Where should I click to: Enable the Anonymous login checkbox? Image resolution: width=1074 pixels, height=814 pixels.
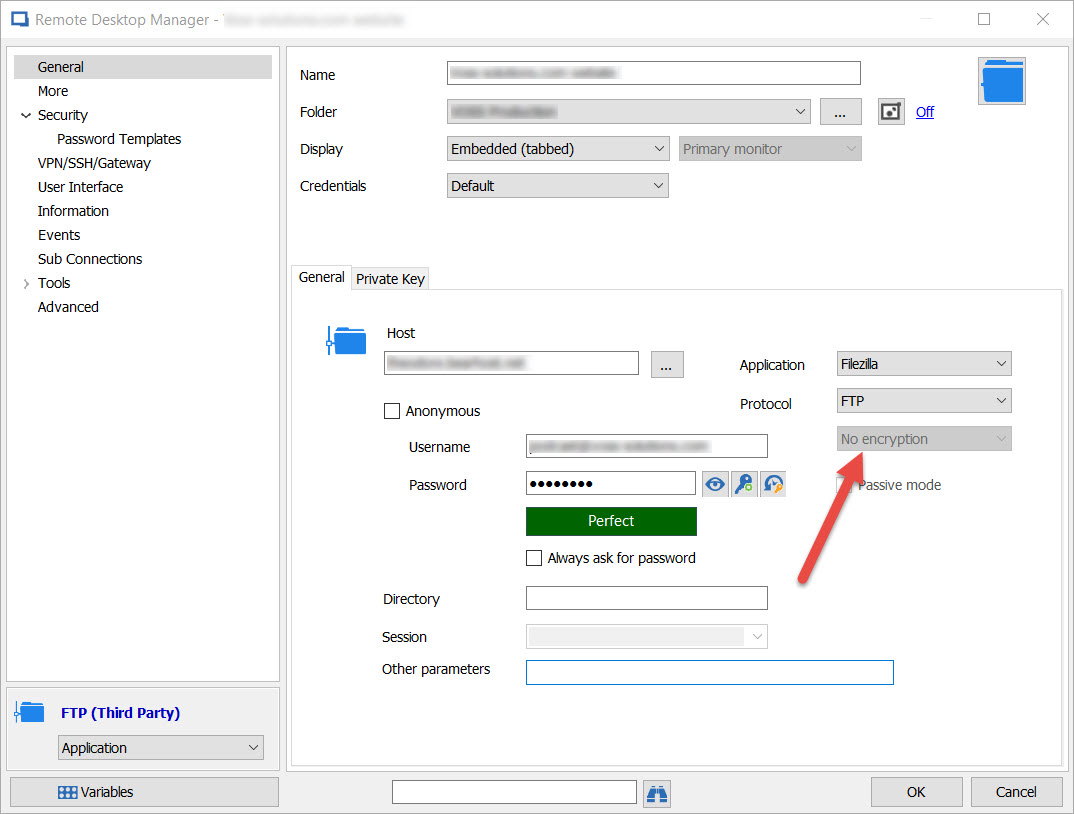coord(392,411)
